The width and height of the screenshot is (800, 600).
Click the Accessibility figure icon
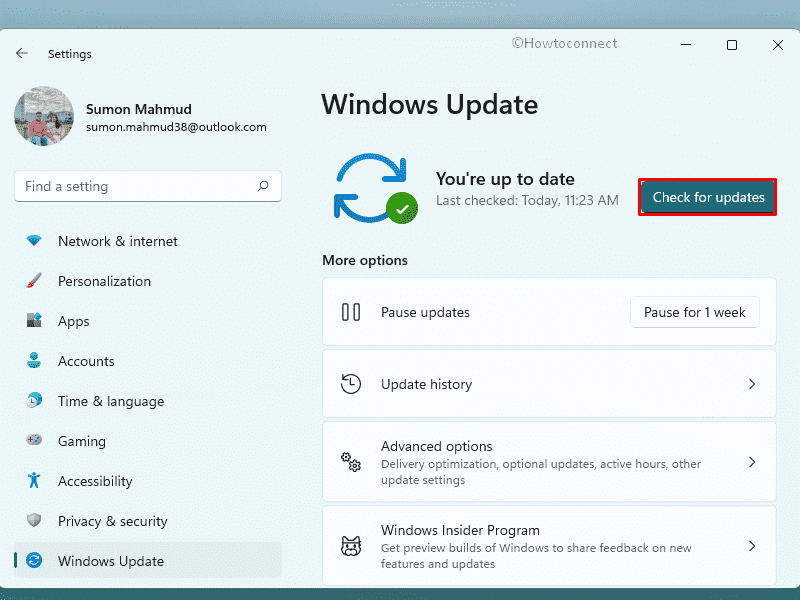pyautogui.click(x=34, y=480)
